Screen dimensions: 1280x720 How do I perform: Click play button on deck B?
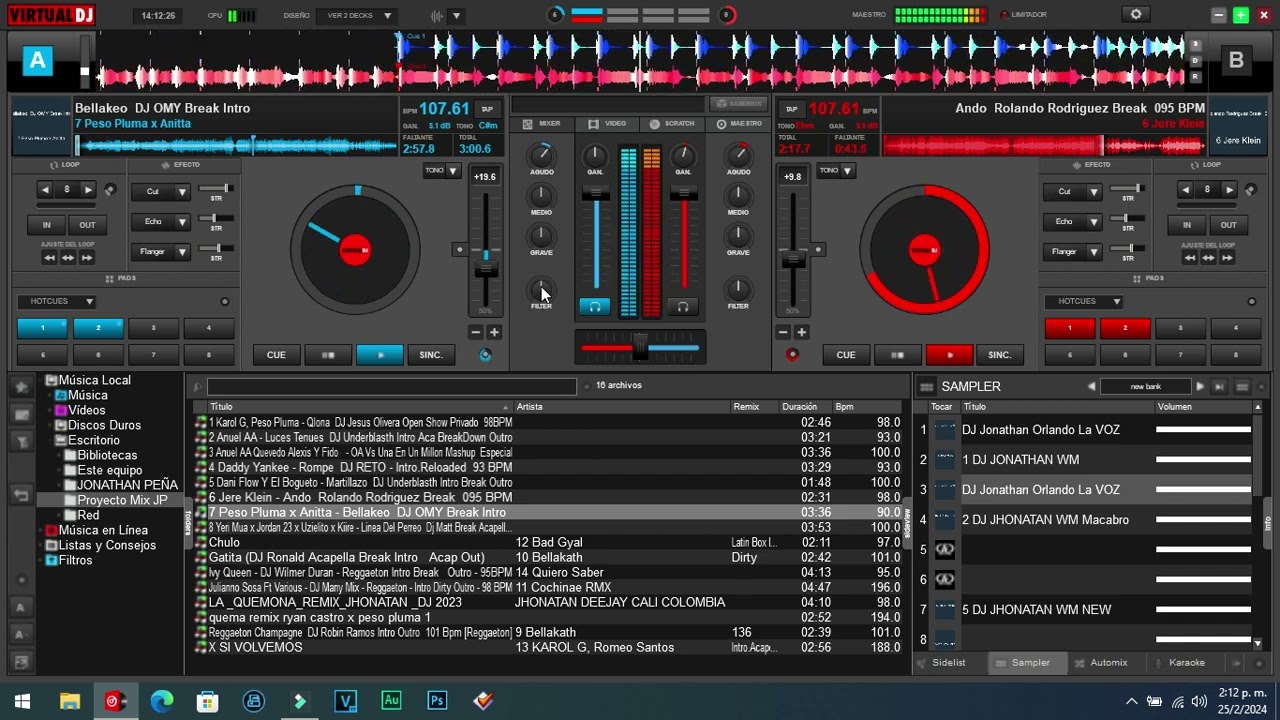(x=950, y=355)
